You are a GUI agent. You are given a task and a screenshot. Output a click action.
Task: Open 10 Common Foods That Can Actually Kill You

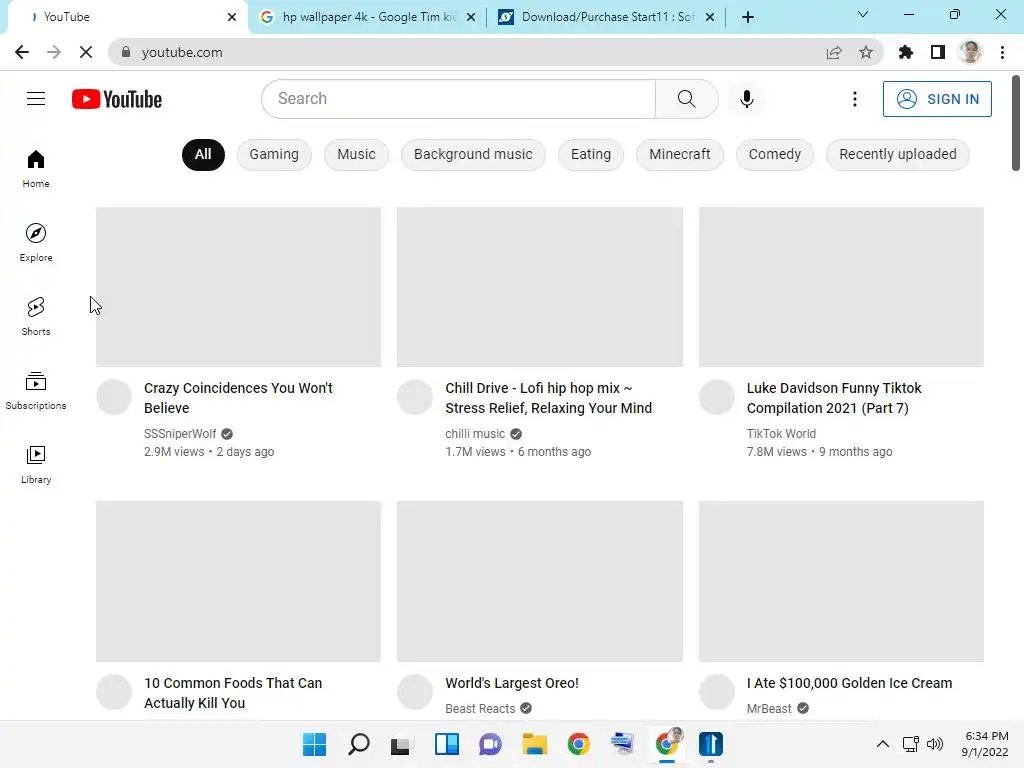point(233,693)
